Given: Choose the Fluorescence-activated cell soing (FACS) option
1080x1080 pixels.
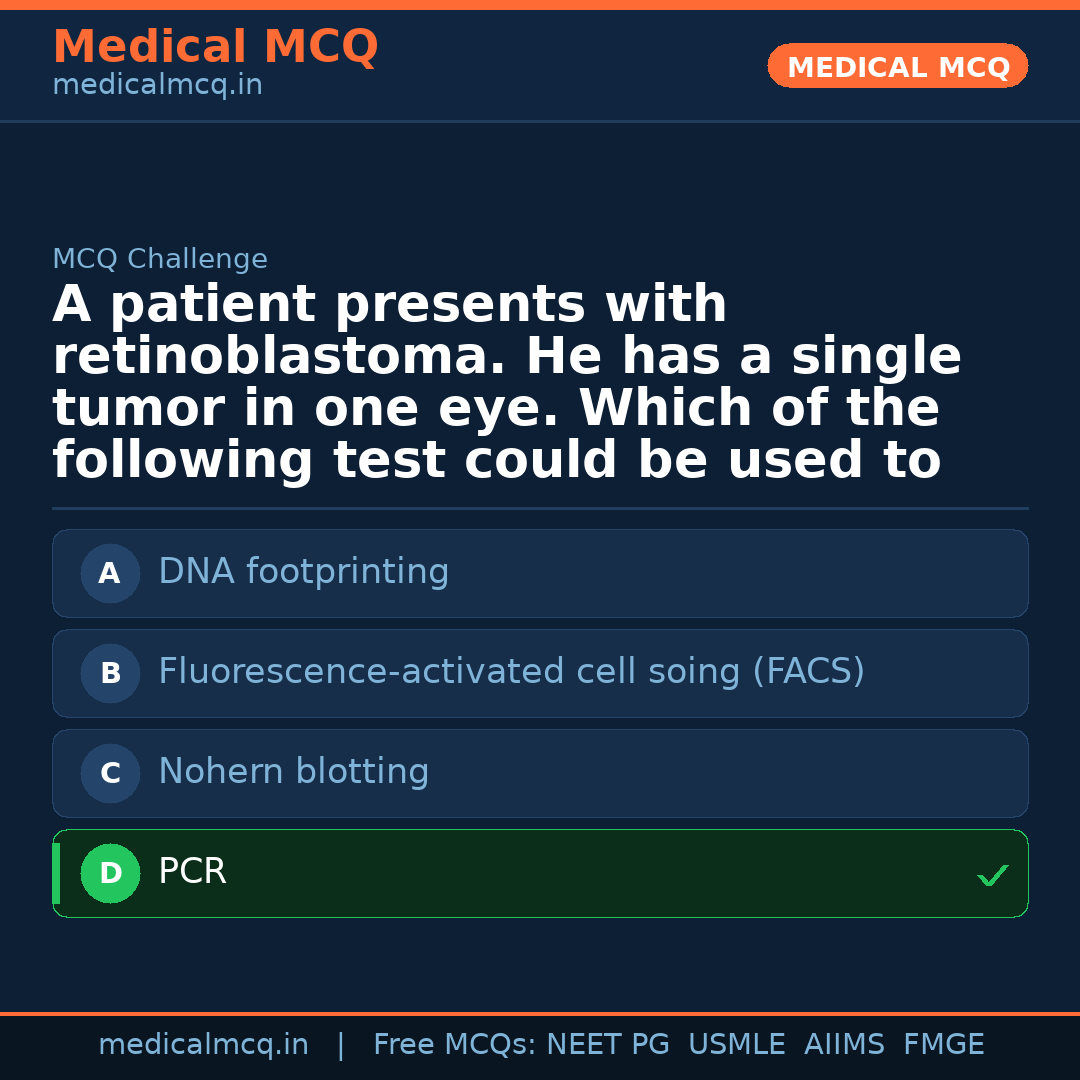Looking at the screenshot, I should pyautogui.click(x=540, y=673).
